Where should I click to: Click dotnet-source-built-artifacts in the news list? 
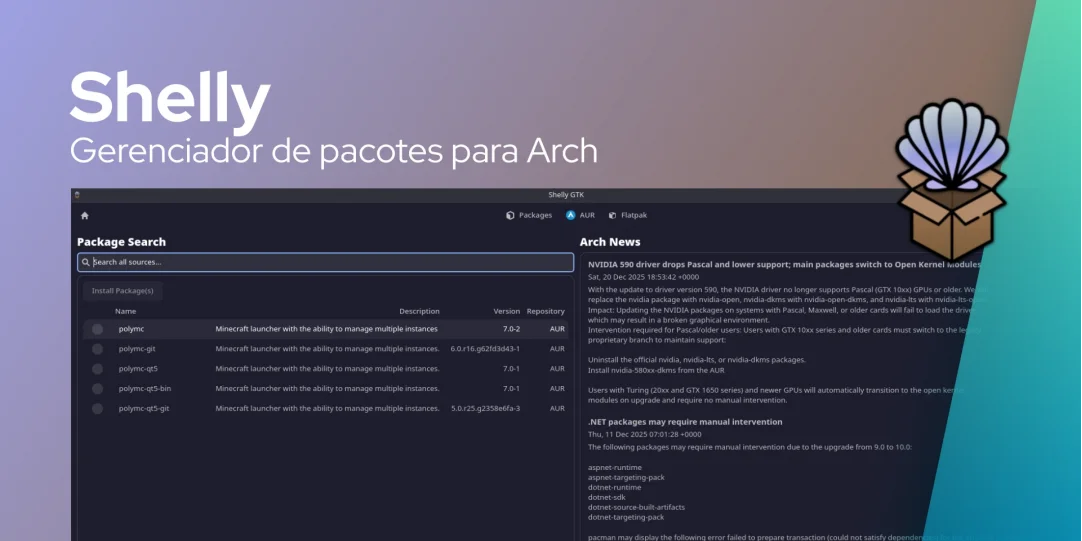636,507
